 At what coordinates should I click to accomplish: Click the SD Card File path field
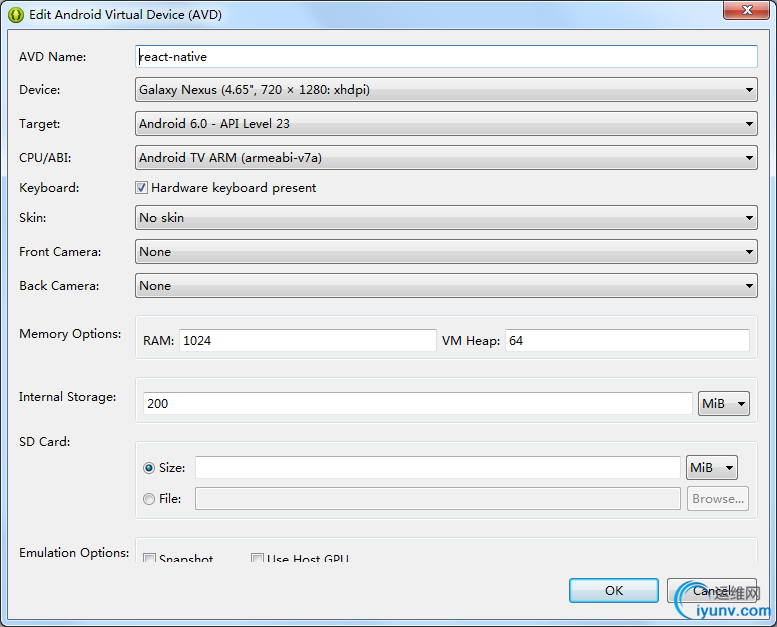click(x=438, y=499)
